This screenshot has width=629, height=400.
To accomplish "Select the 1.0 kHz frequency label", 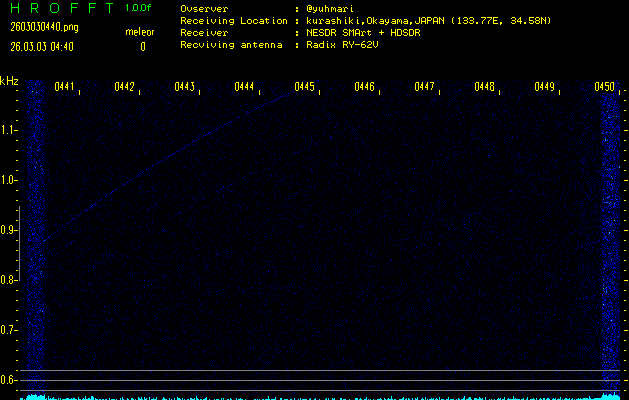I will click(10, 180).
